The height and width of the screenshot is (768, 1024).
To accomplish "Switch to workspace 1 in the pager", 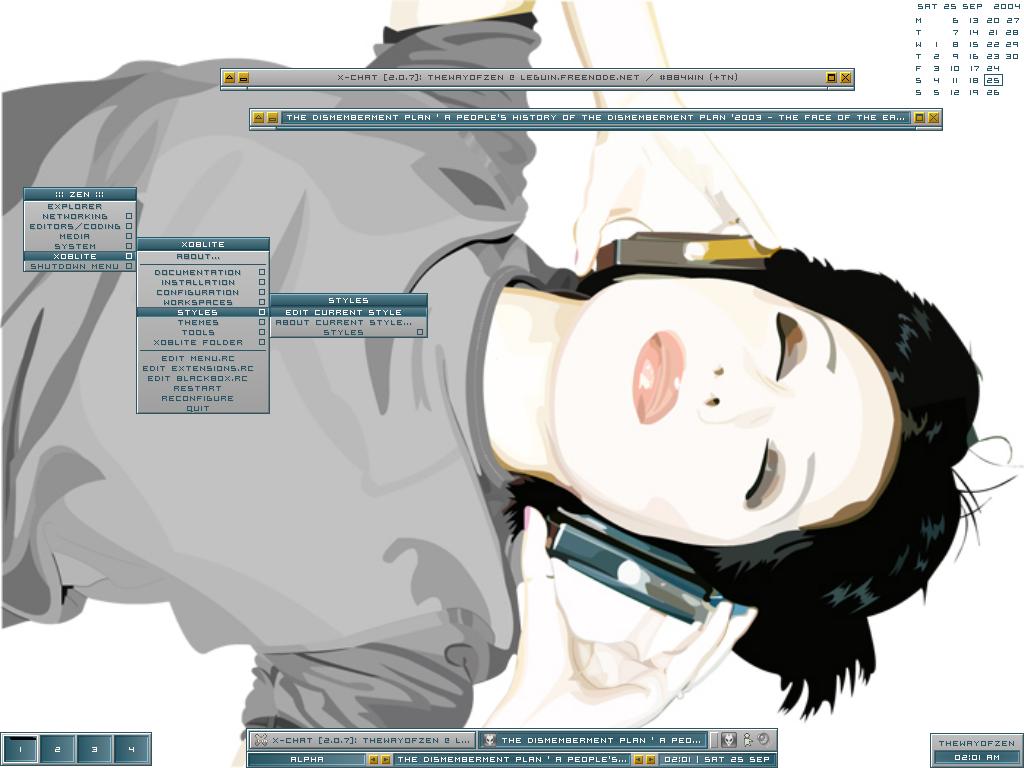I will coord(20,749).
